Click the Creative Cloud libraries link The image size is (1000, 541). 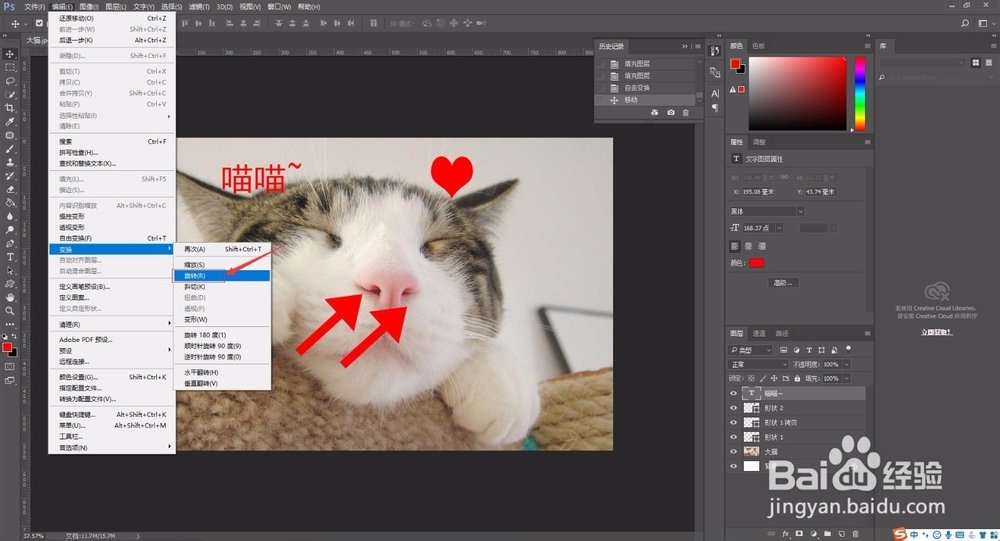(936, 332)
